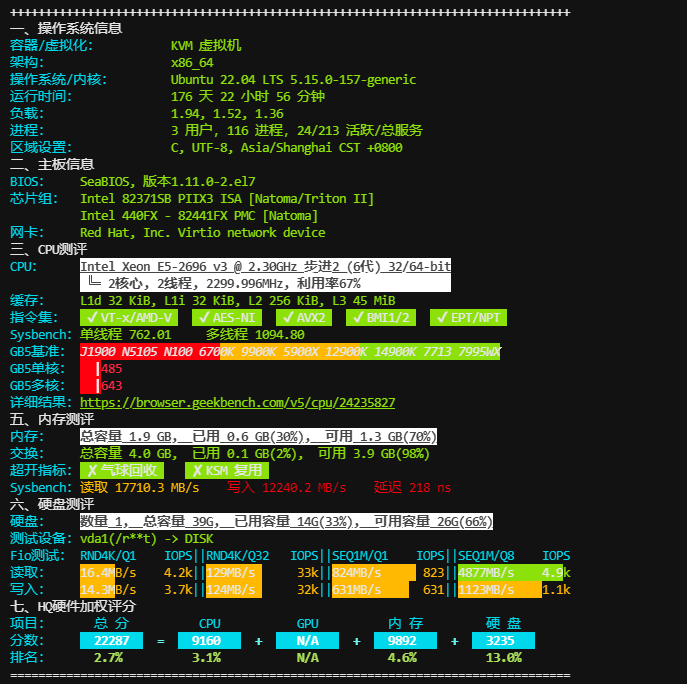687x684 pixels.
Task: Click the 4877MB/s read bar
Action: click(x=510, y=573)
